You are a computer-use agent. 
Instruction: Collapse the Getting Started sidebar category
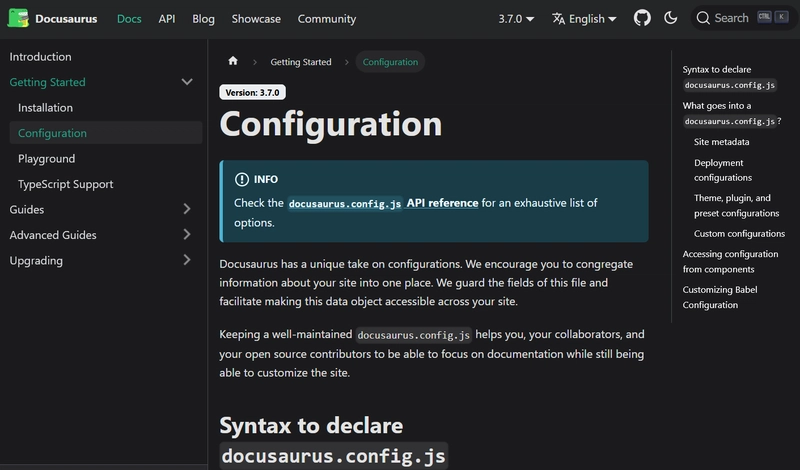tap(186, 82)
